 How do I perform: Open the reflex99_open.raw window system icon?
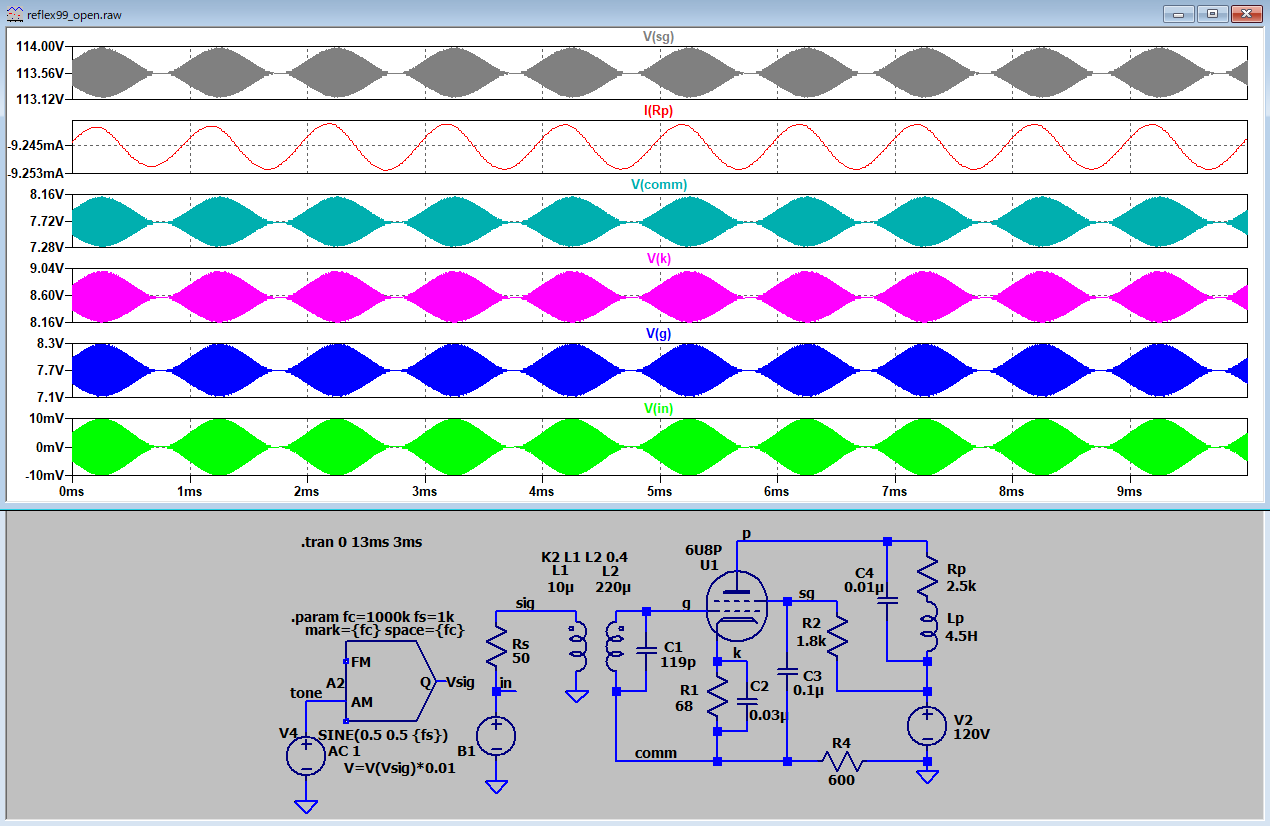[14, 13]
